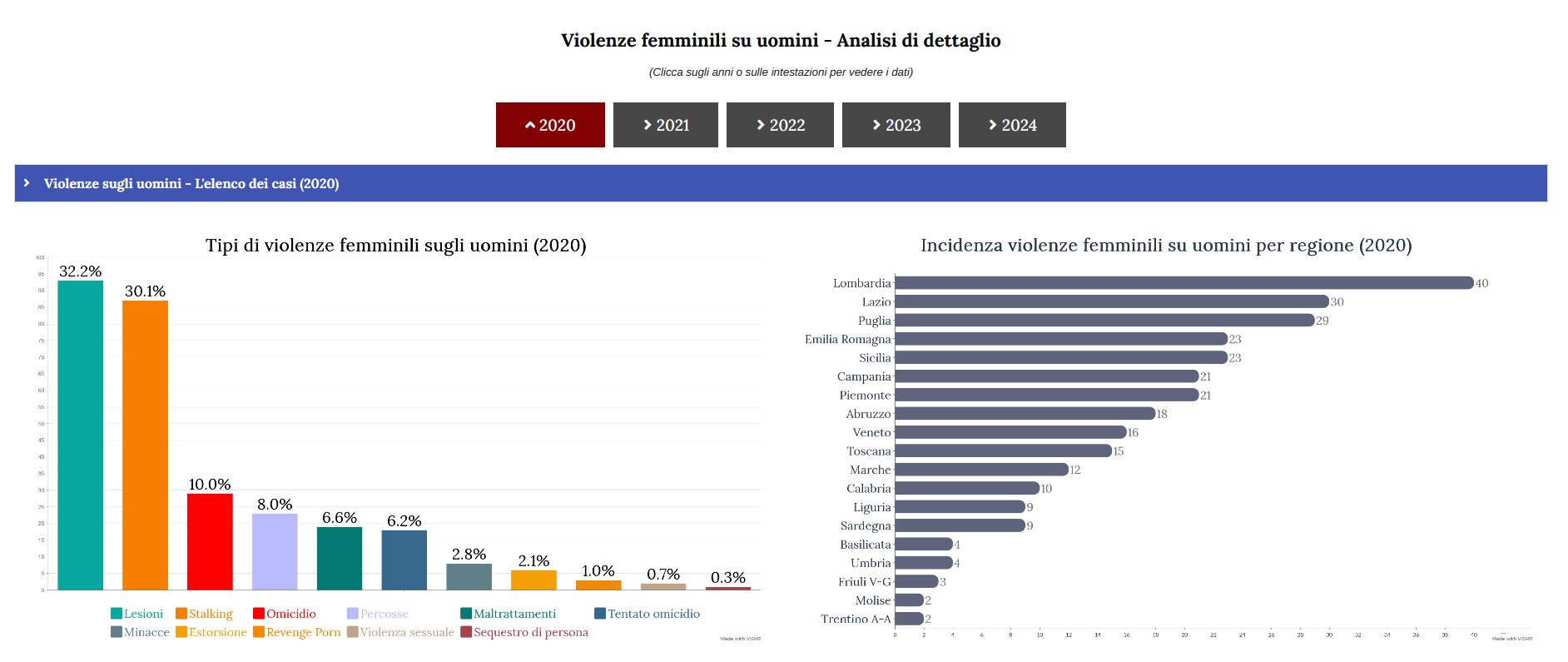The height and width of the screenshot is (662, 1568).
Task: Click the blue 6.2% Tentato omicidio bar
Action: (404, 560)
